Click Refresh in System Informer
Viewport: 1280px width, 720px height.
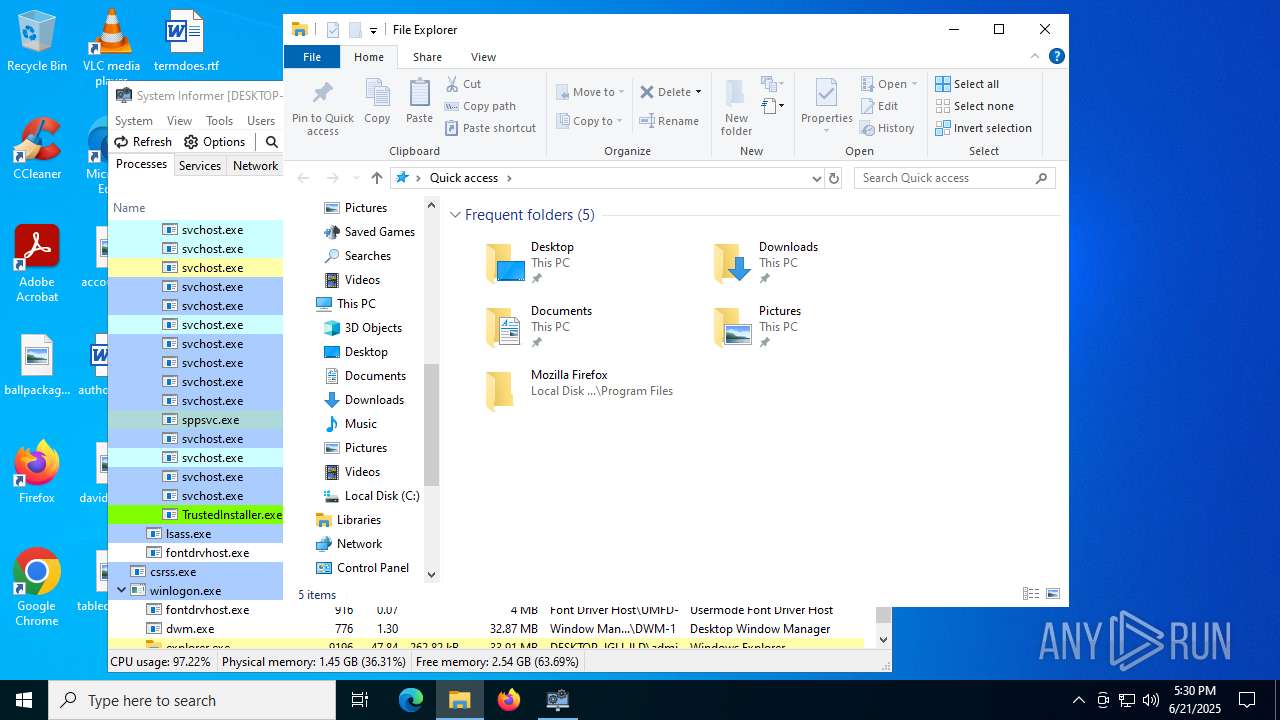click(143, 142)
